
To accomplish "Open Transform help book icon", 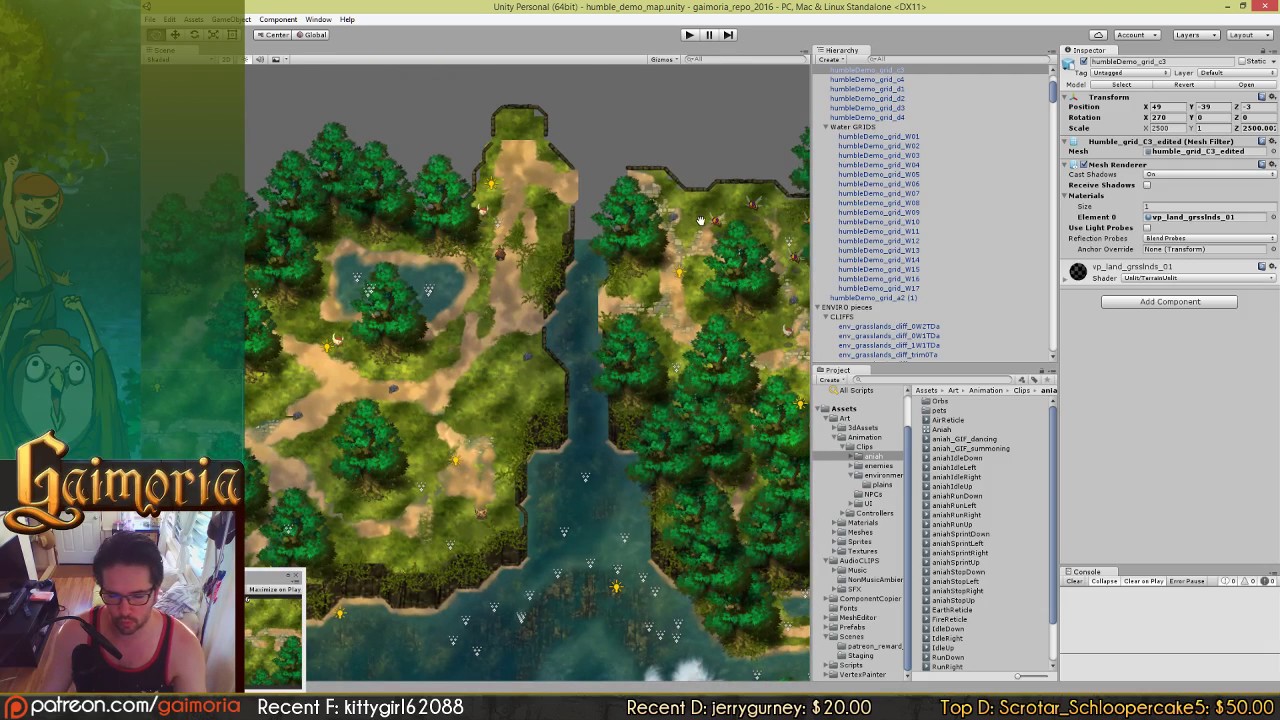I will coord(1261,97).
